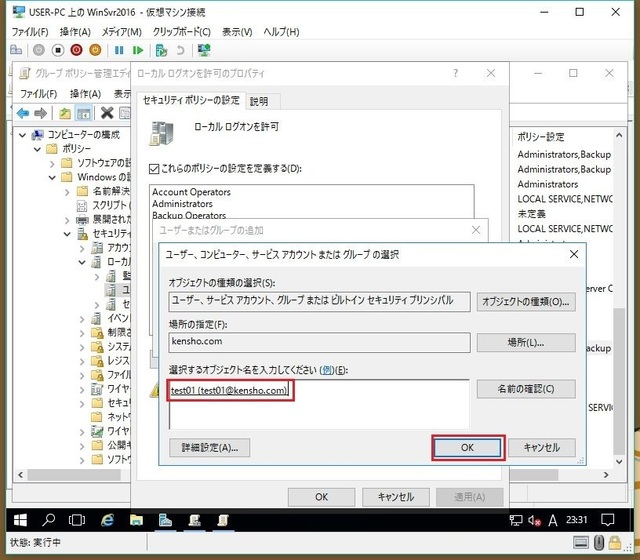Click the 名前の確認(C) button
640x560 pixels.
526,388
